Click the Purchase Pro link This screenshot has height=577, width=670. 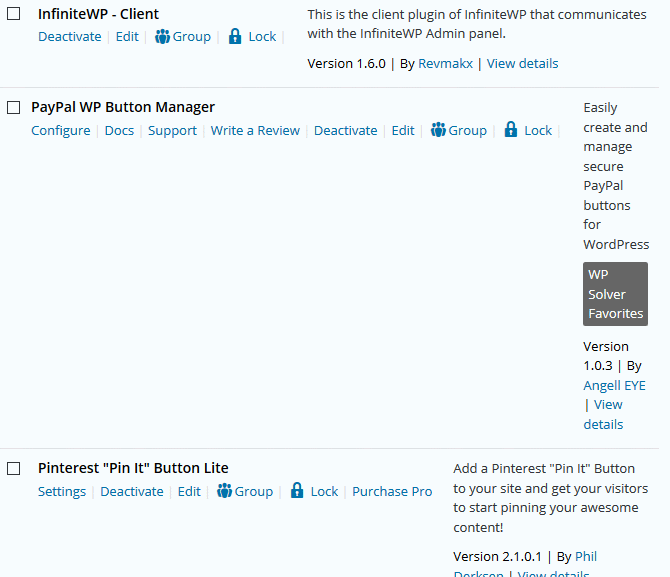coord(392,492)
